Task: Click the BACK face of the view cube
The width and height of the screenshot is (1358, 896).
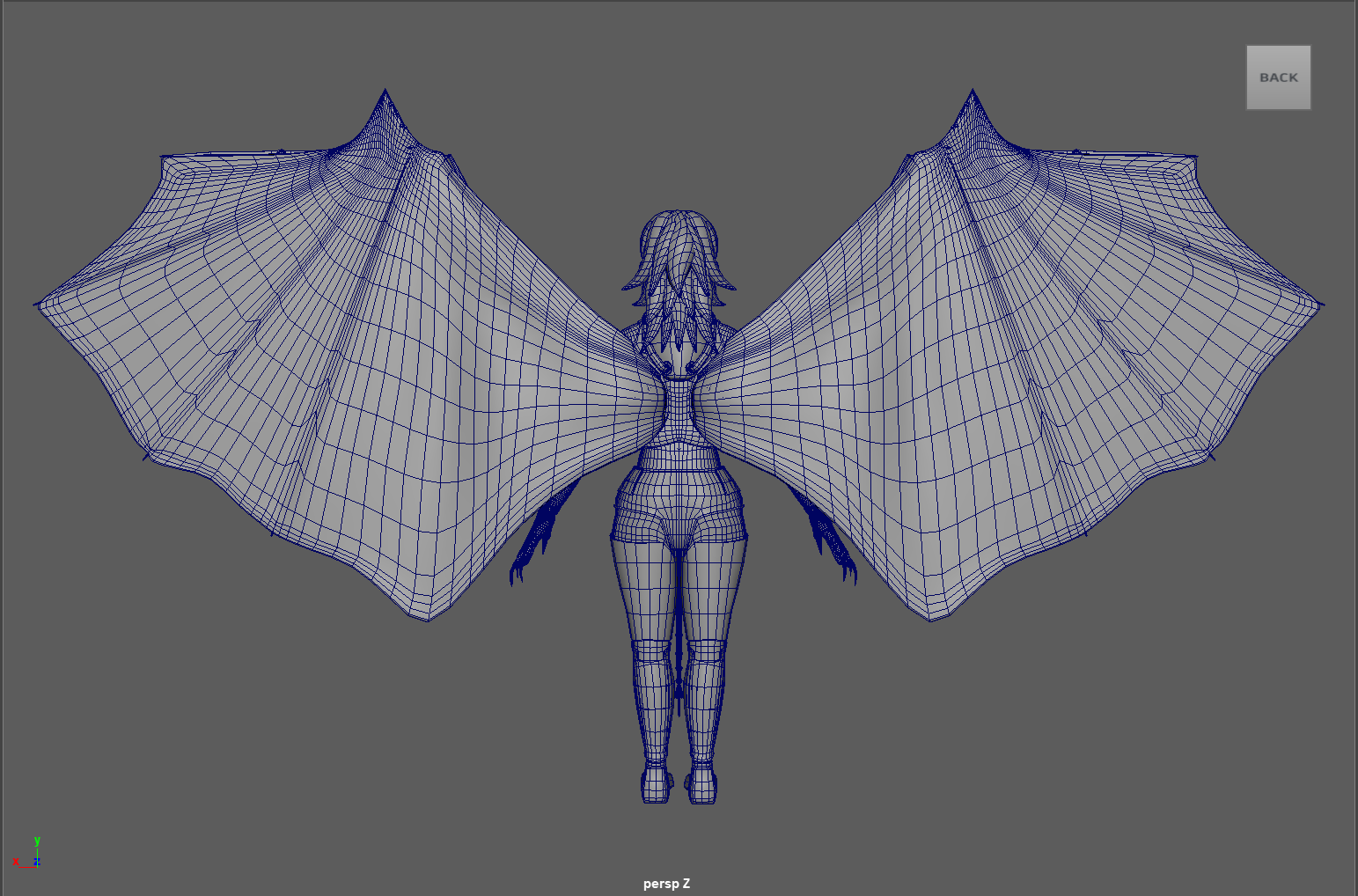Action: (1278, 77)
